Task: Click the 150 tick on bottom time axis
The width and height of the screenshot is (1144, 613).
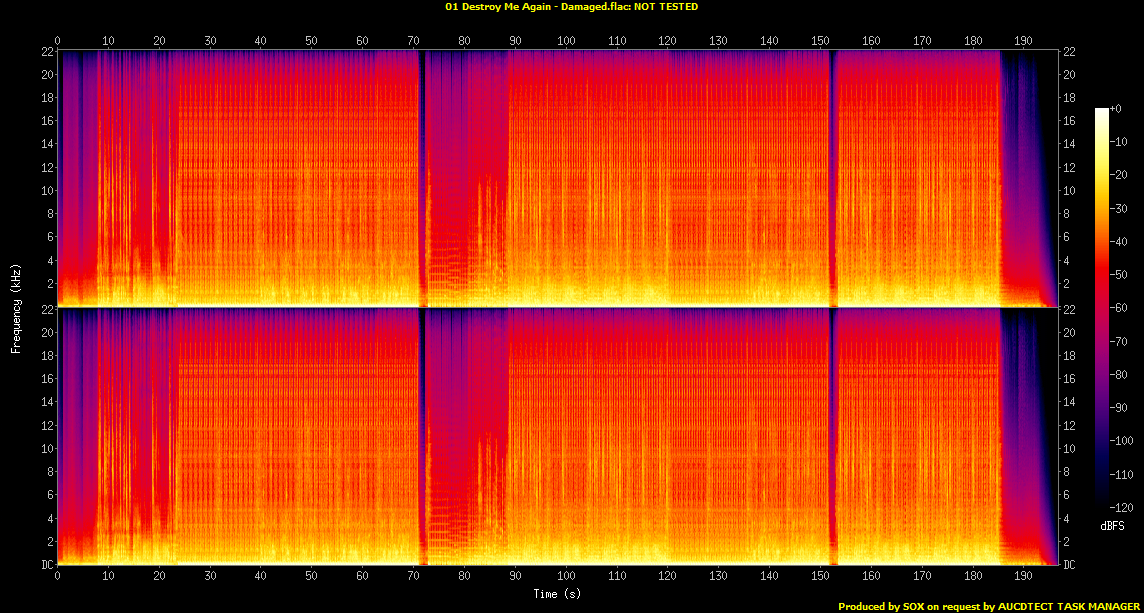Action: point(820,576)
